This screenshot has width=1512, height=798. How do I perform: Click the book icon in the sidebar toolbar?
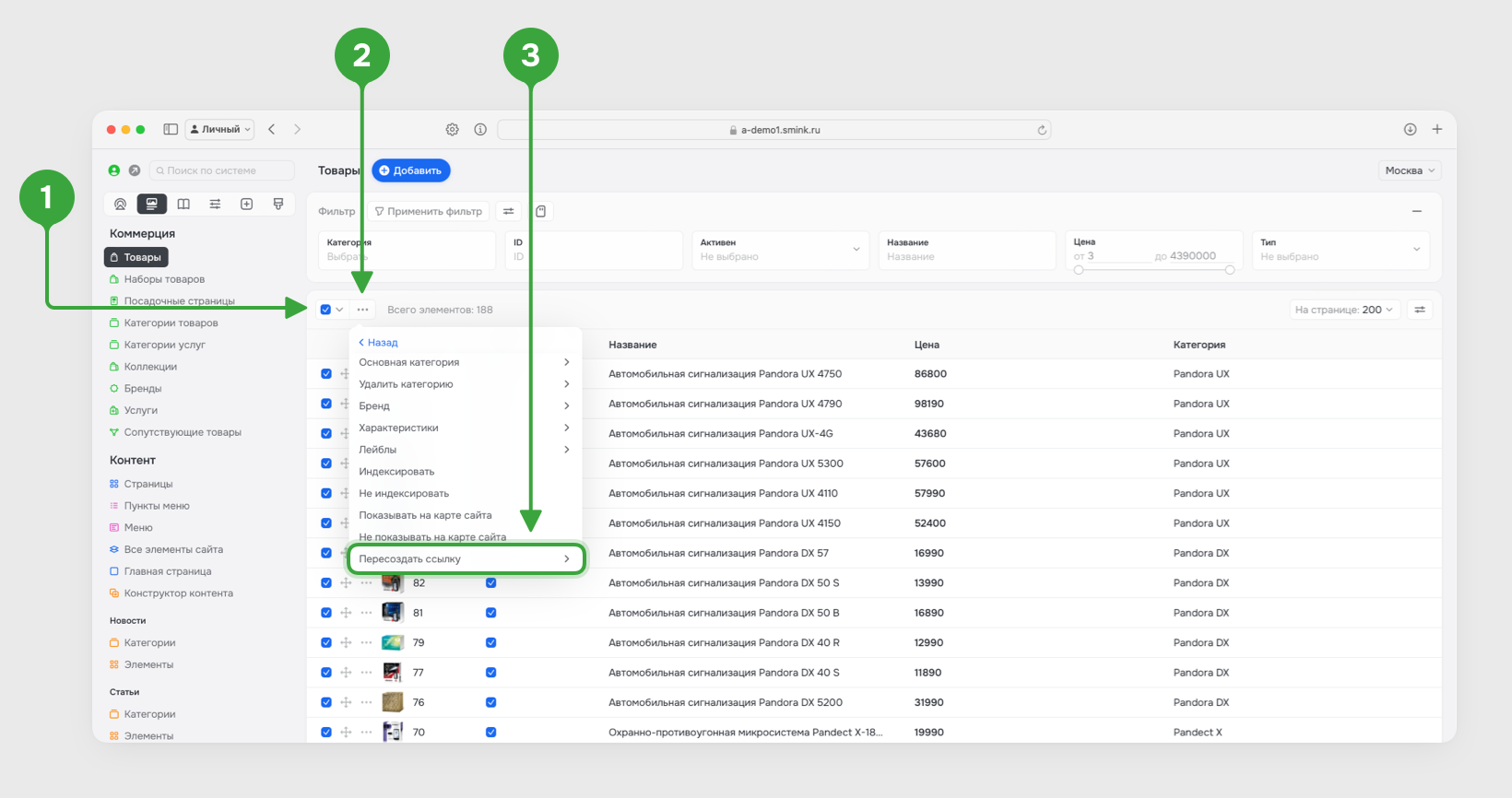coord(183,204)
